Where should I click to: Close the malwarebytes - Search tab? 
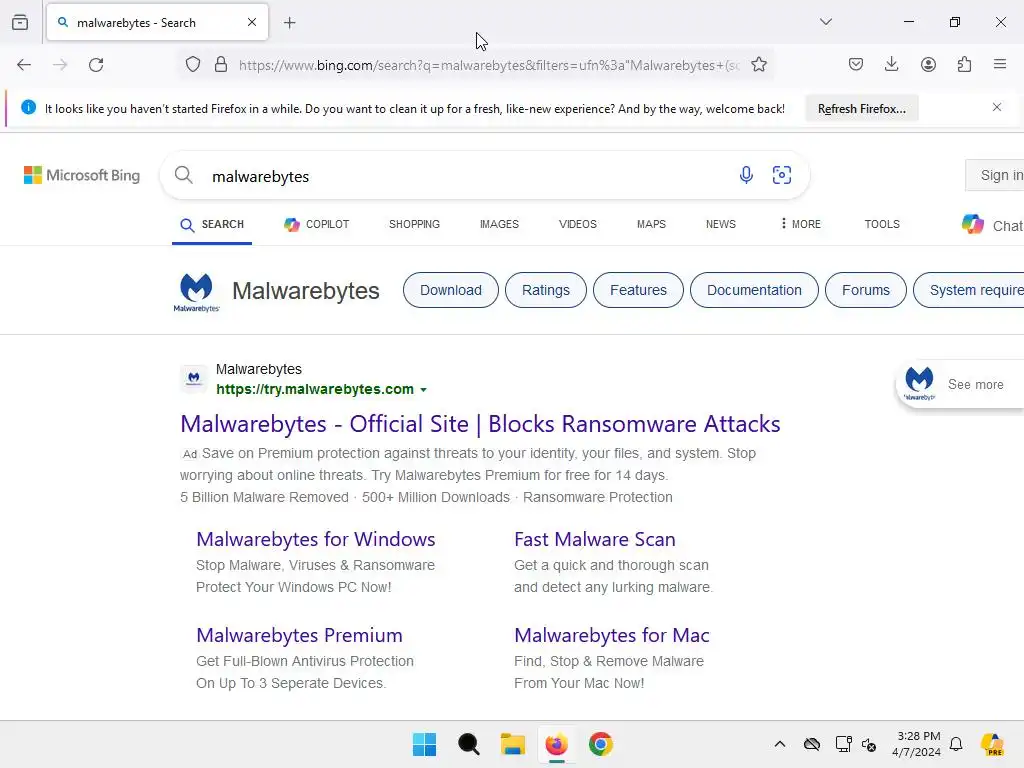click(x=252, y=22)
